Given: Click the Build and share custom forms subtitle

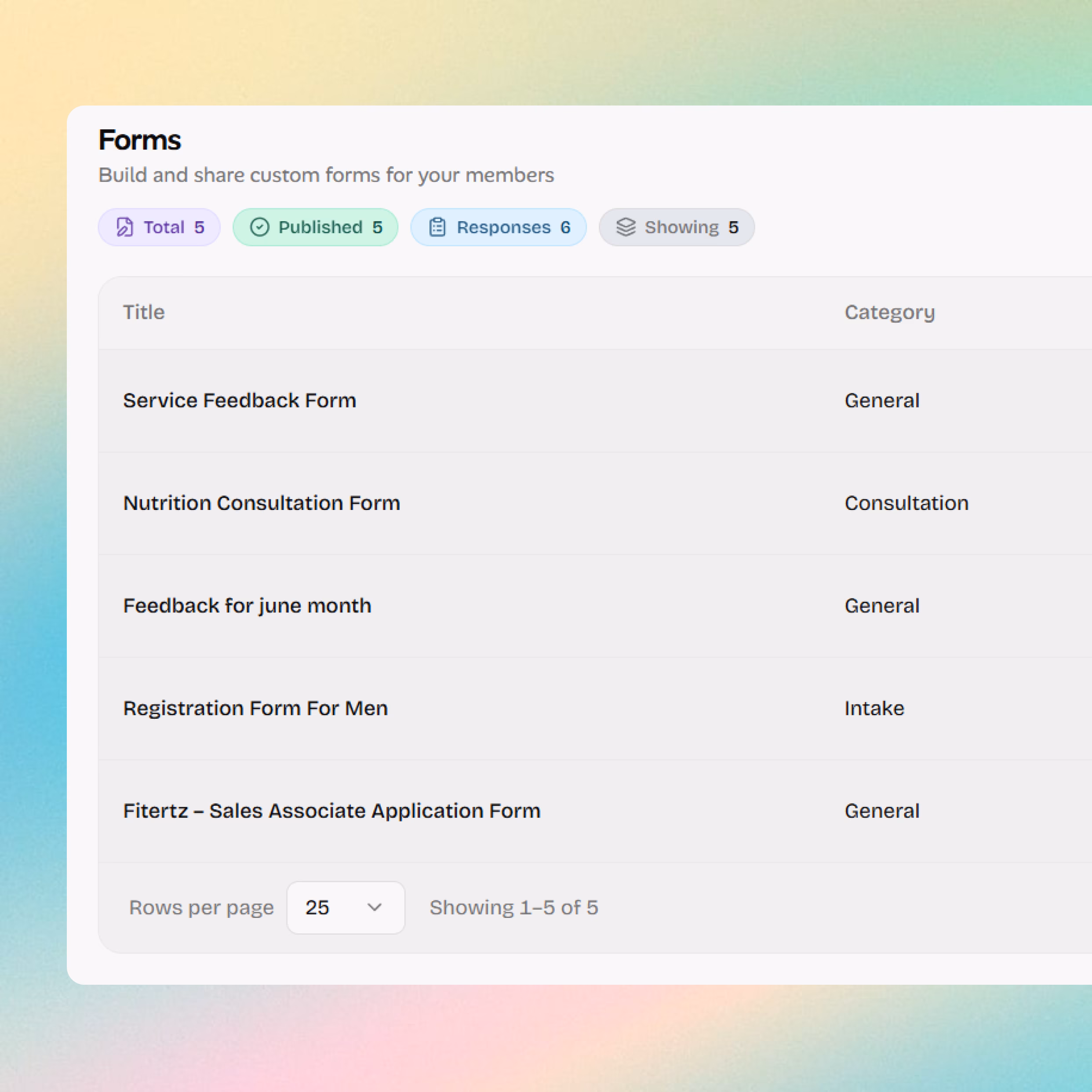Looking at the screenshot, I should [x=326, y=175].
